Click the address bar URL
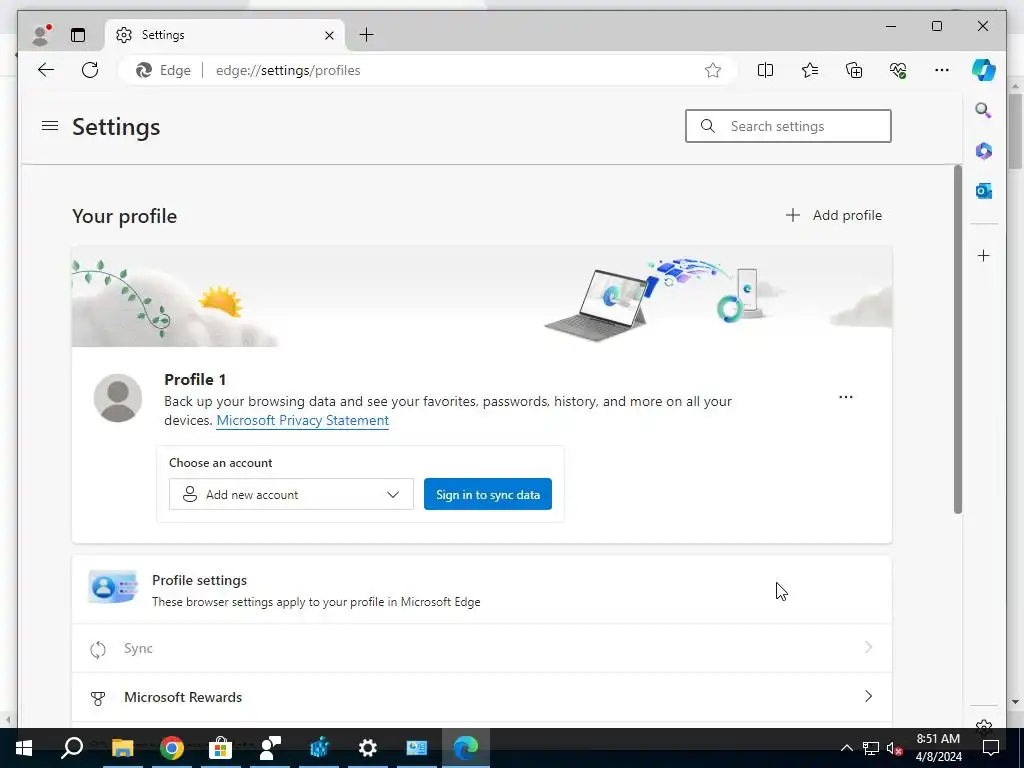 tap(288, 71)
